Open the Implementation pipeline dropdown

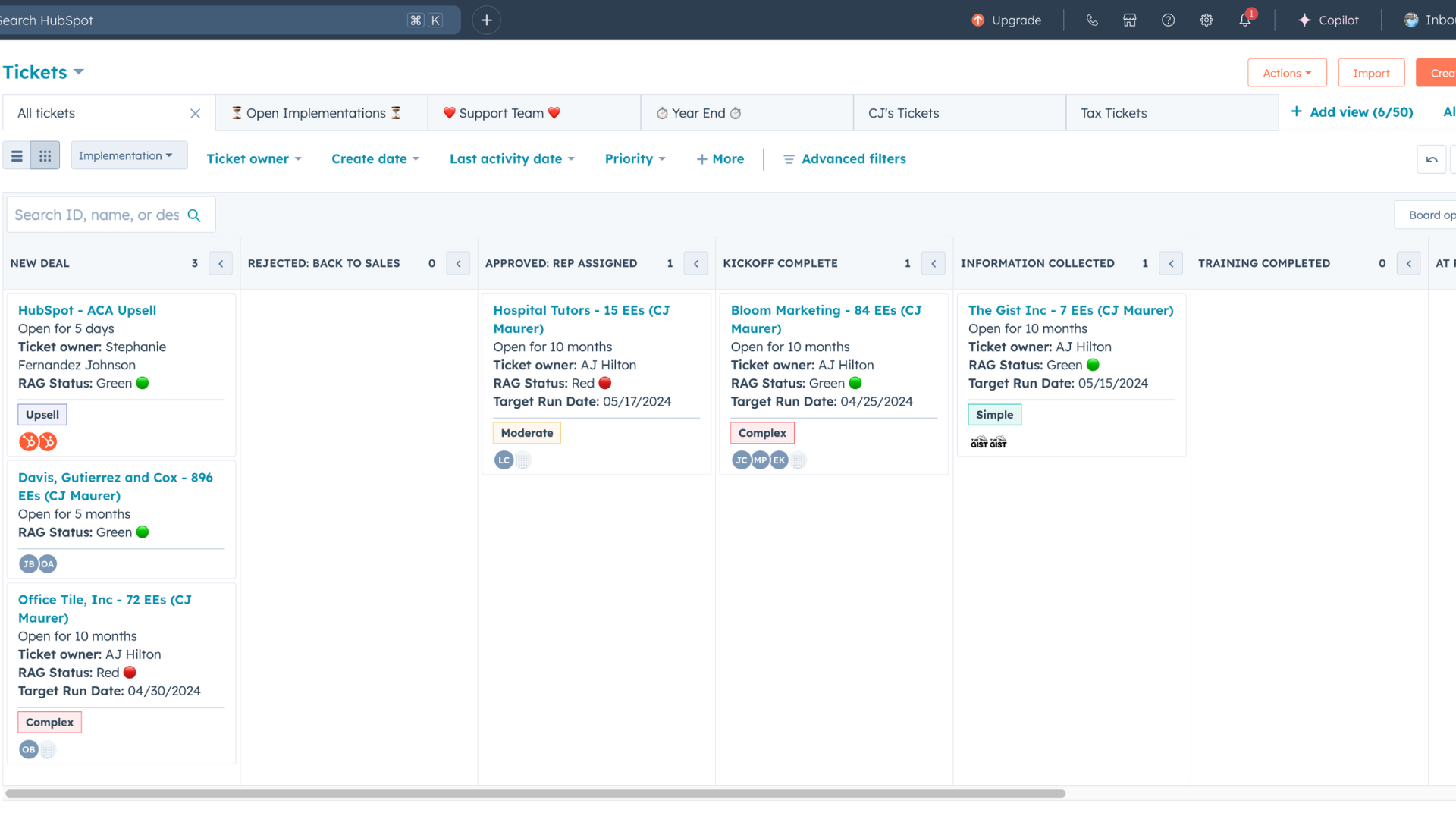[128, 155]
